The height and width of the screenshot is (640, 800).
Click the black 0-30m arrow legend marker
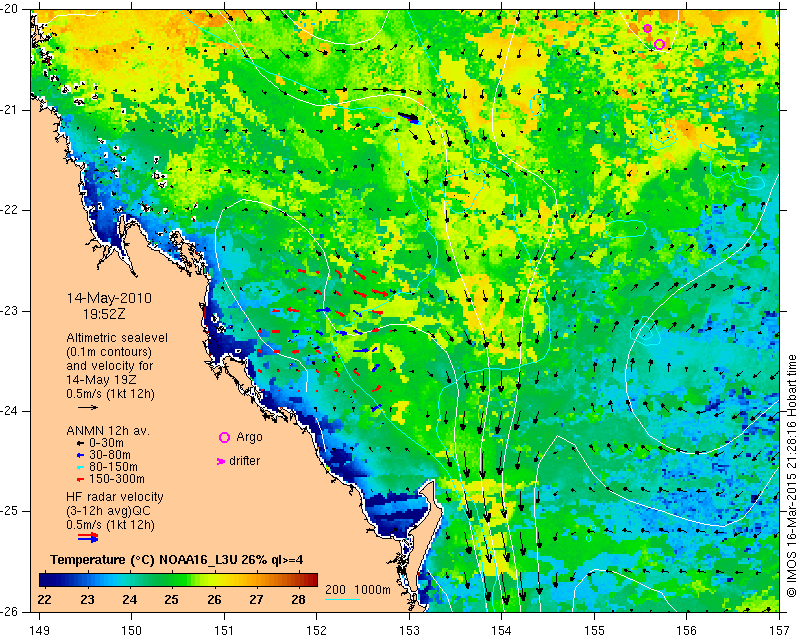point(80,443)
